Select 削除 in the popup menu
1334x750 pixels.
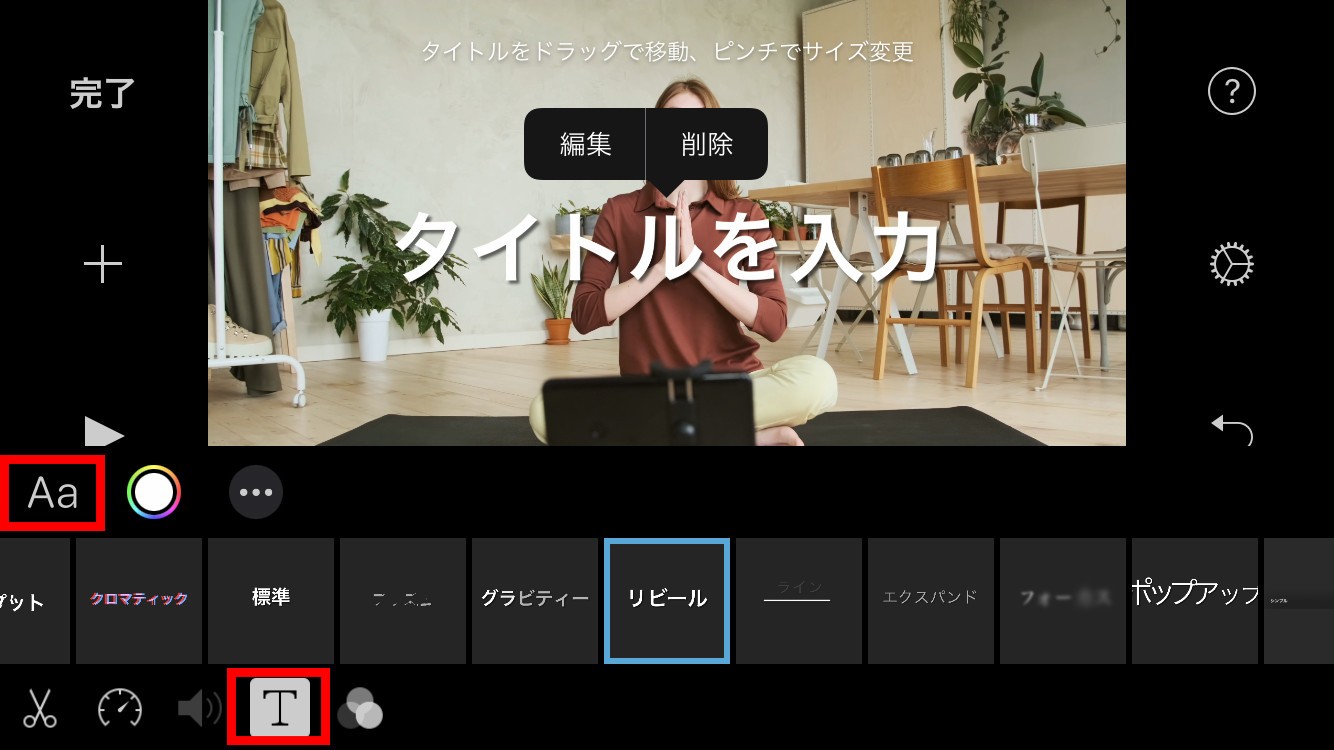[x=707, y=144]
